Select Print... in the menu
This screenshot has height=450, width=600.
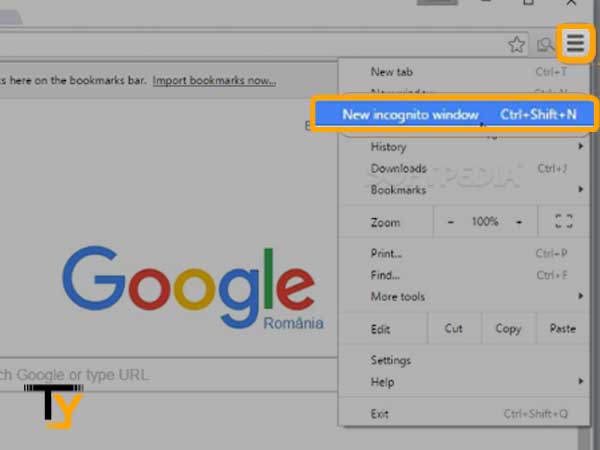click(464, 253)
